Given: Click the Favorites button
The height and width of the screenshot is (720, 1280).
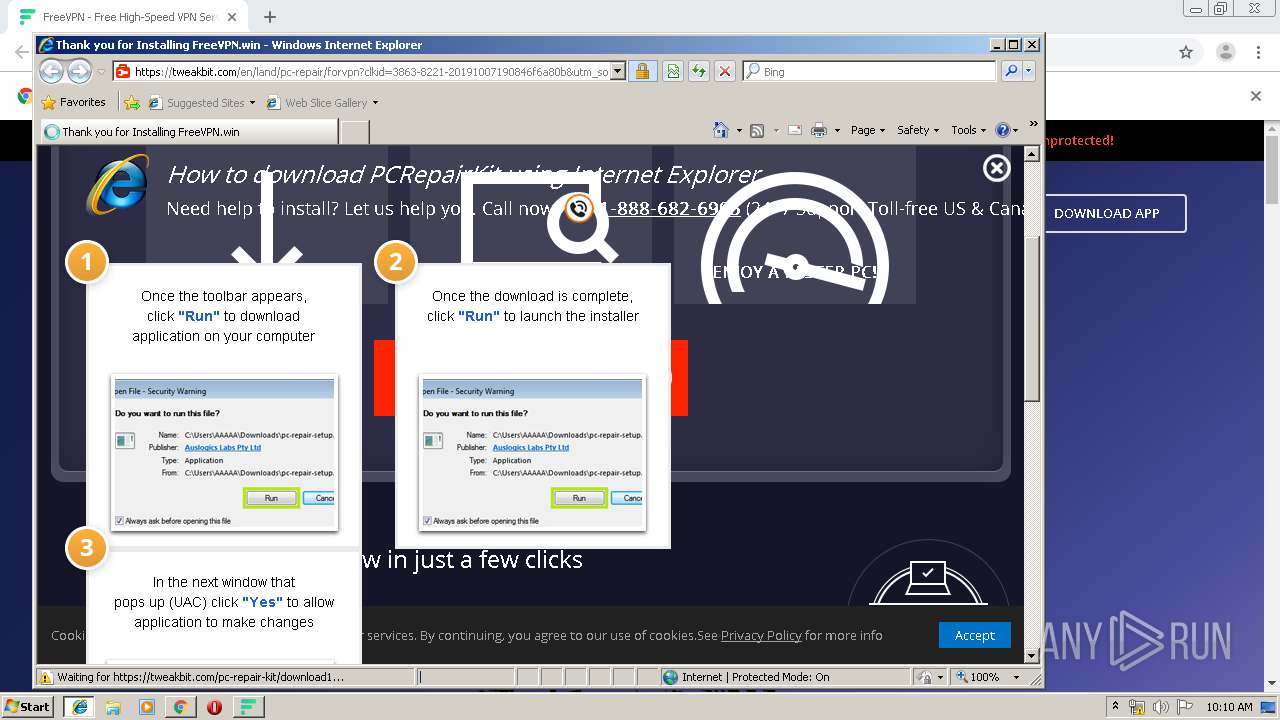Looking at the screenshot, I should (x=73, y=102).
